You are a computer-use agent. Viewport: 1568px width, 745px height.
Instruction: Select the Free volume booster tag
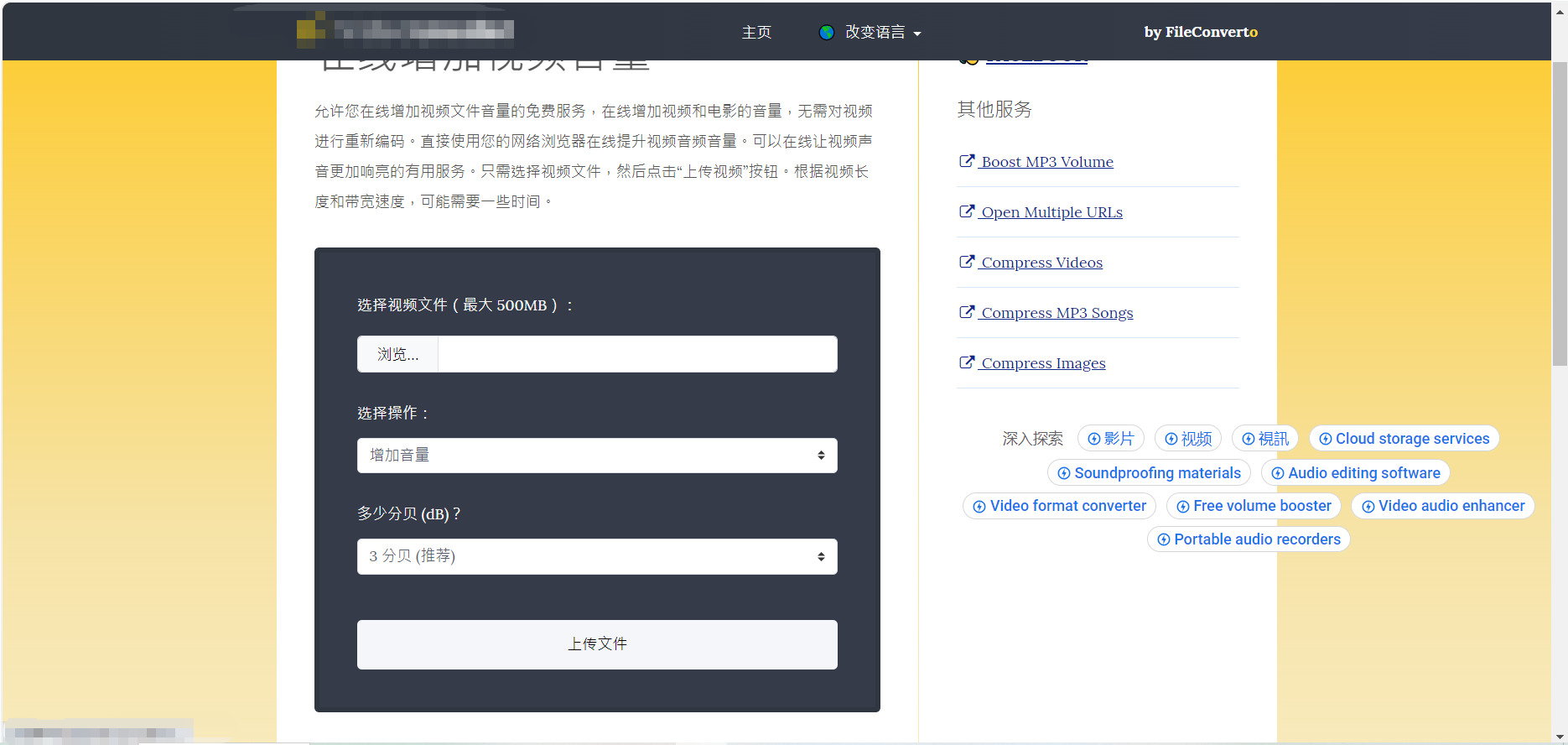1254,506
